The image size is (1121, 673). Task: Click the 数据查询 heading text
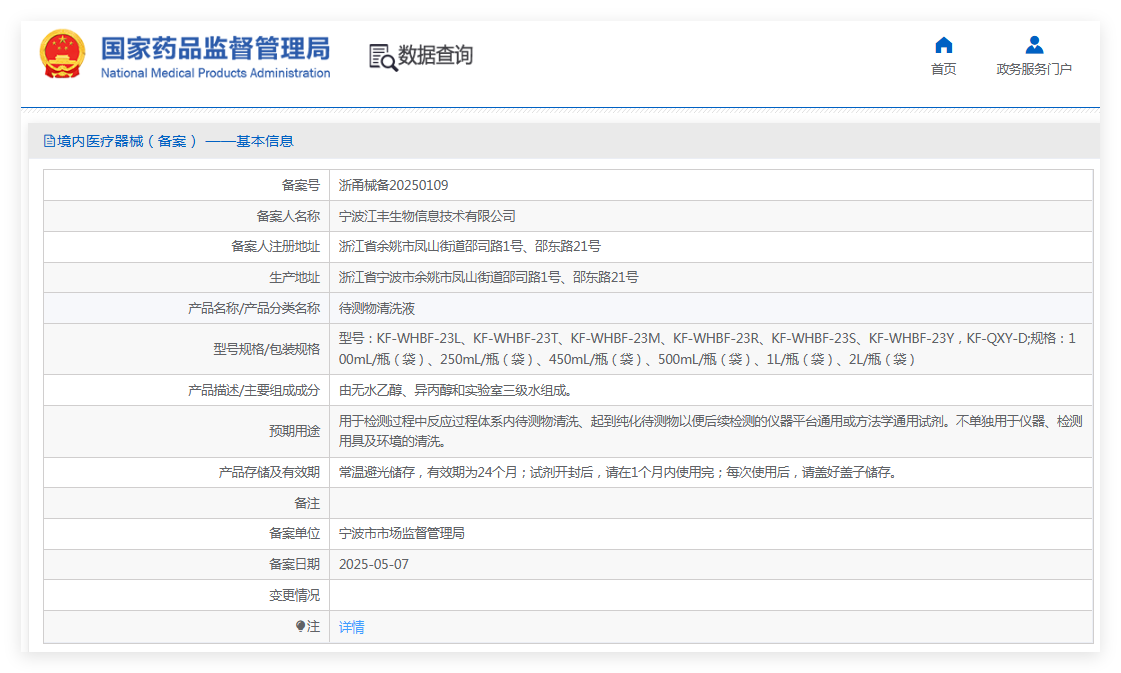435,55
